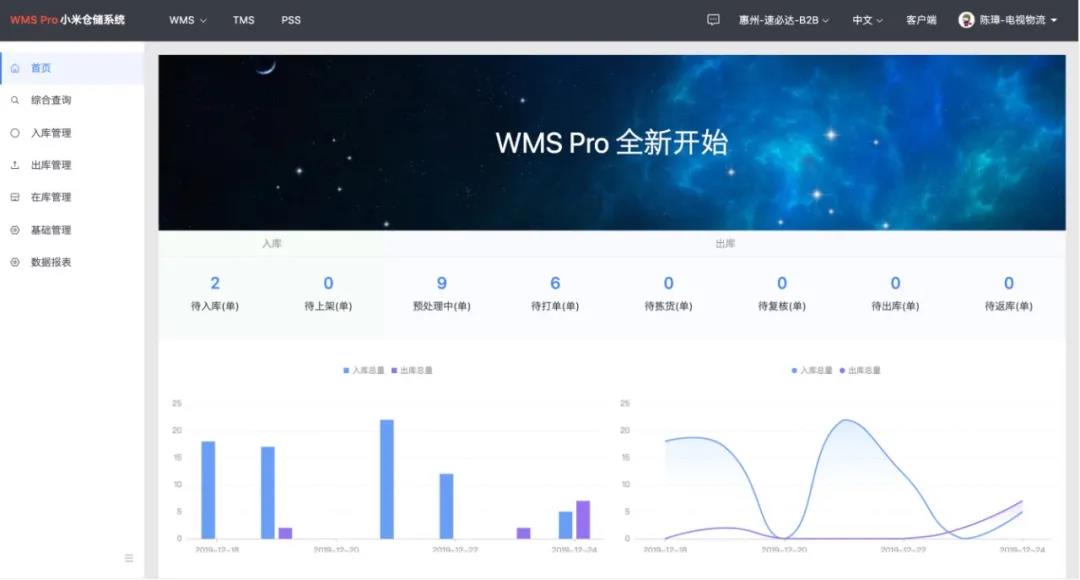Switch to the PSS menu
The width and height of the screenshot is (1080, 580).
291,20
